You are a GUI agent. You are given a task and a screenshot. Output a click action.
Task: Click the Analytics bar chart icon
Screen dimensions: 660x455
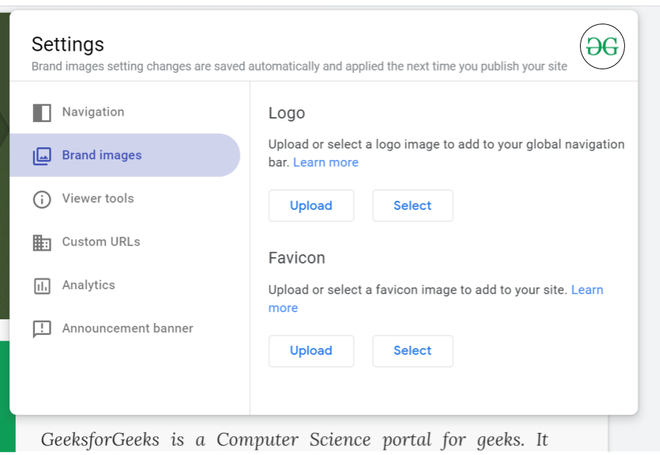point(41,286)
